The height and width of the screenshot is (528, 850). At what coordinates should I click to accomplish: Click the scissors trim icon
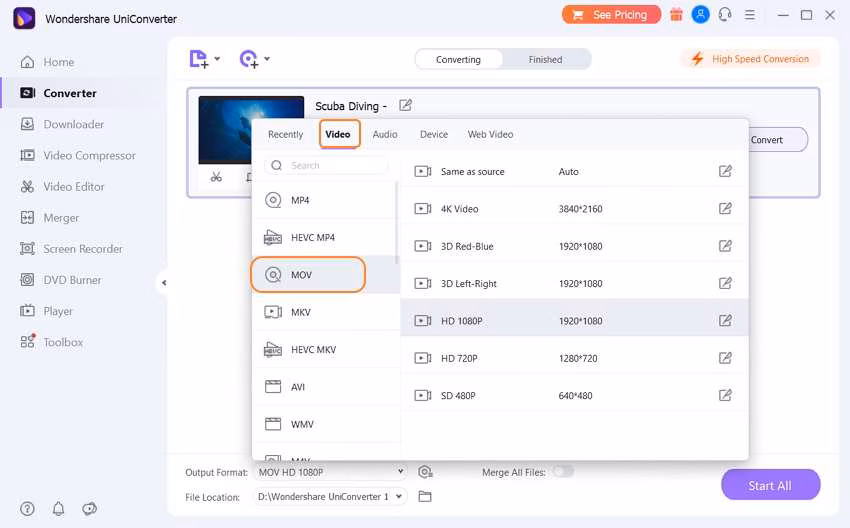(216, 177)
